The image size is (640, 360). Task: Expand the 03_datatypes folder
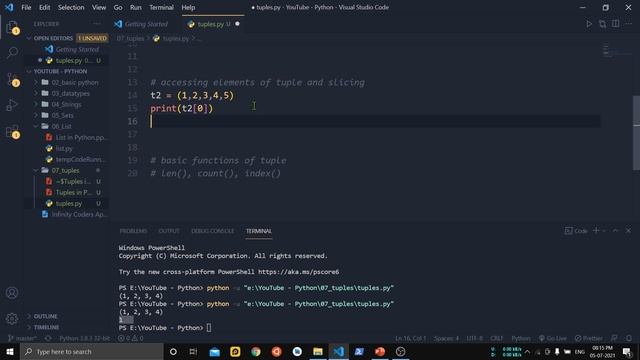click(68, 93)
